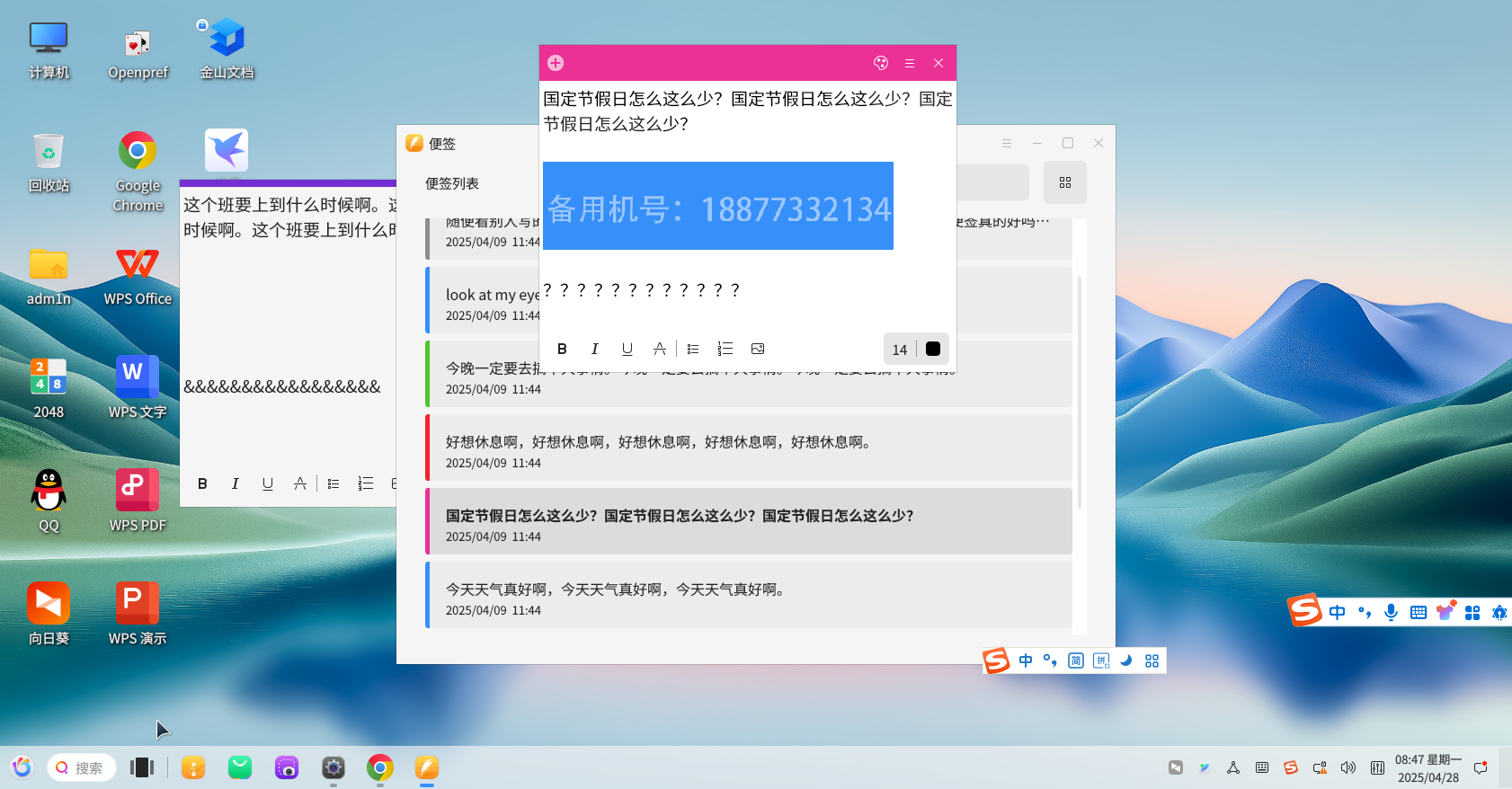This screenshot has height=789, width=1512.
Task: Toggle punctuation mode on the lower Sogou bar
Action: click(x=1050, y=660)
